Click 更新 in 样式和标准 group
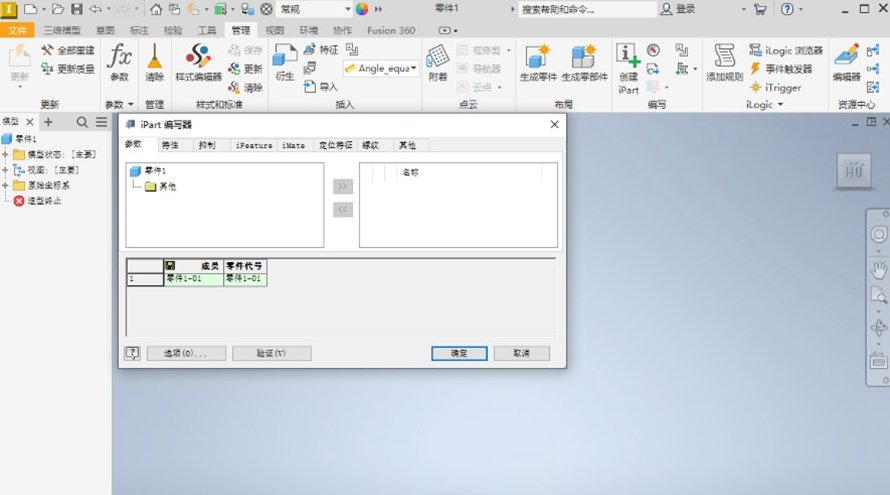This screenshot has width=890, height=495. click(x=246, y=69)
